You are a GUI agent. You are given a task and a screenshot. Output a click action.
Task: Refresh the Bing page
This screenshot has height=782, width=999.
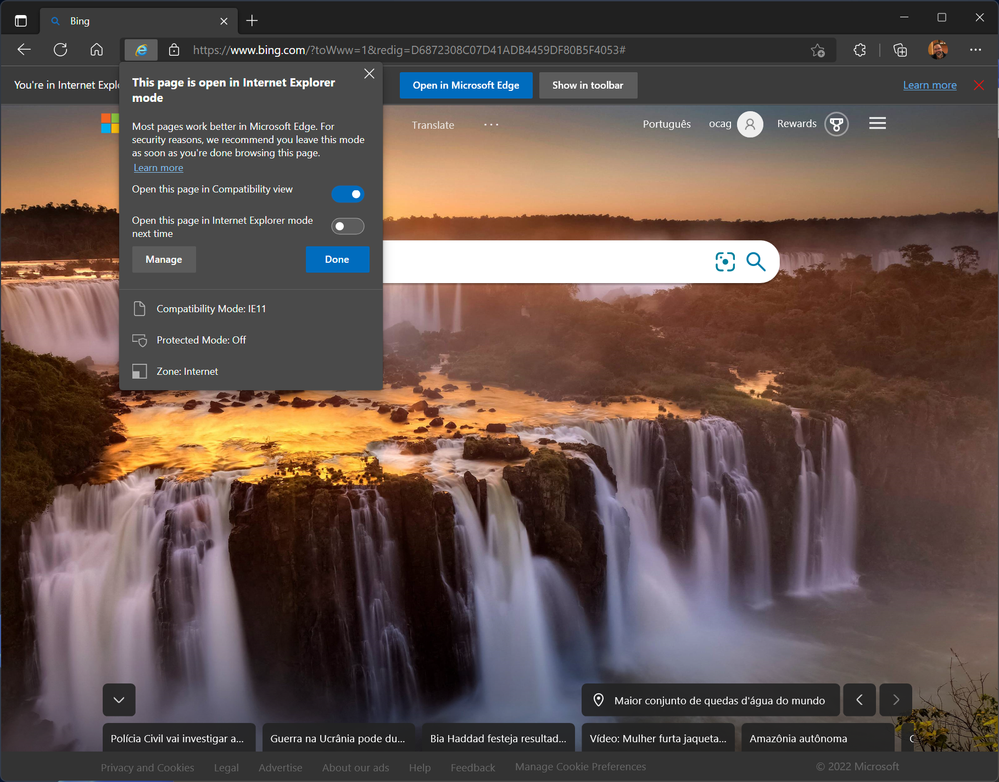(61, 50)
